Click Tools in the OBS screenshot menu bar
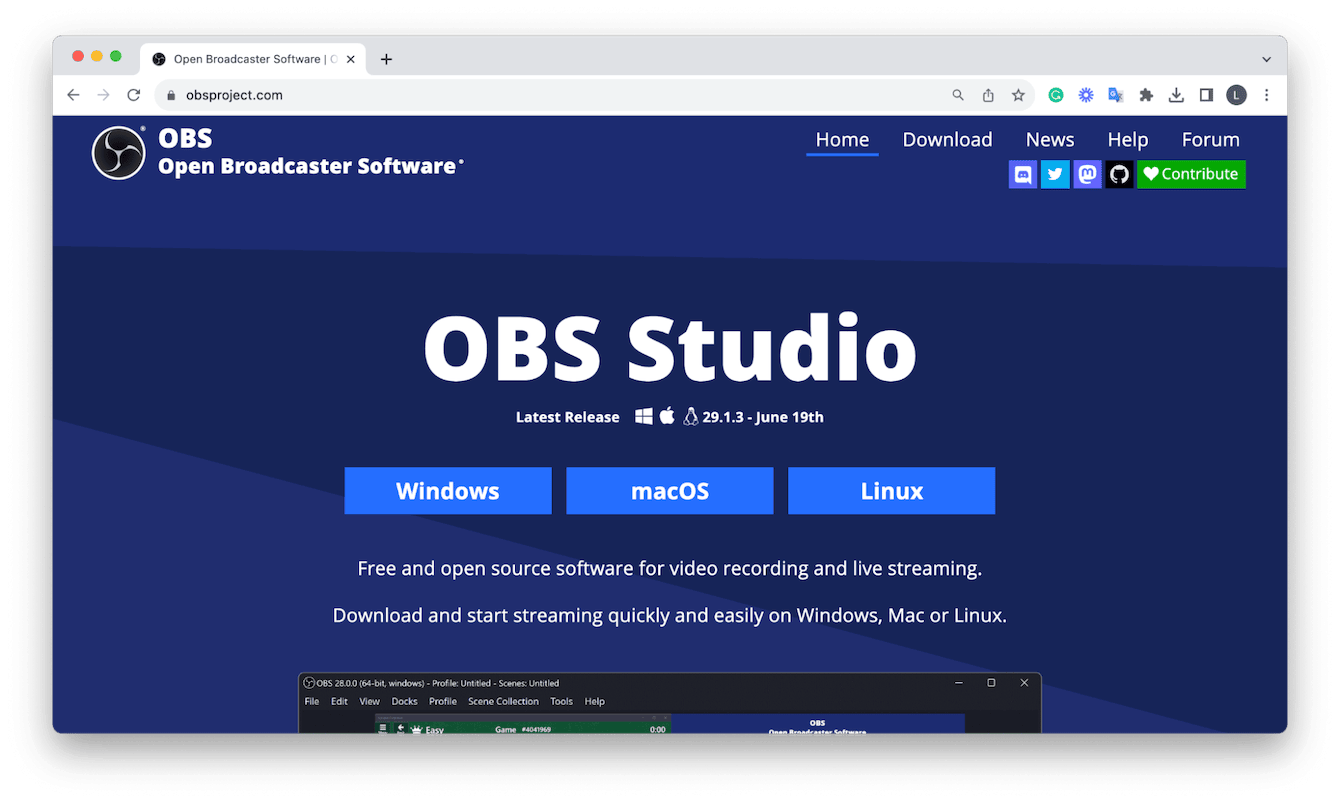 pos(562,701)
